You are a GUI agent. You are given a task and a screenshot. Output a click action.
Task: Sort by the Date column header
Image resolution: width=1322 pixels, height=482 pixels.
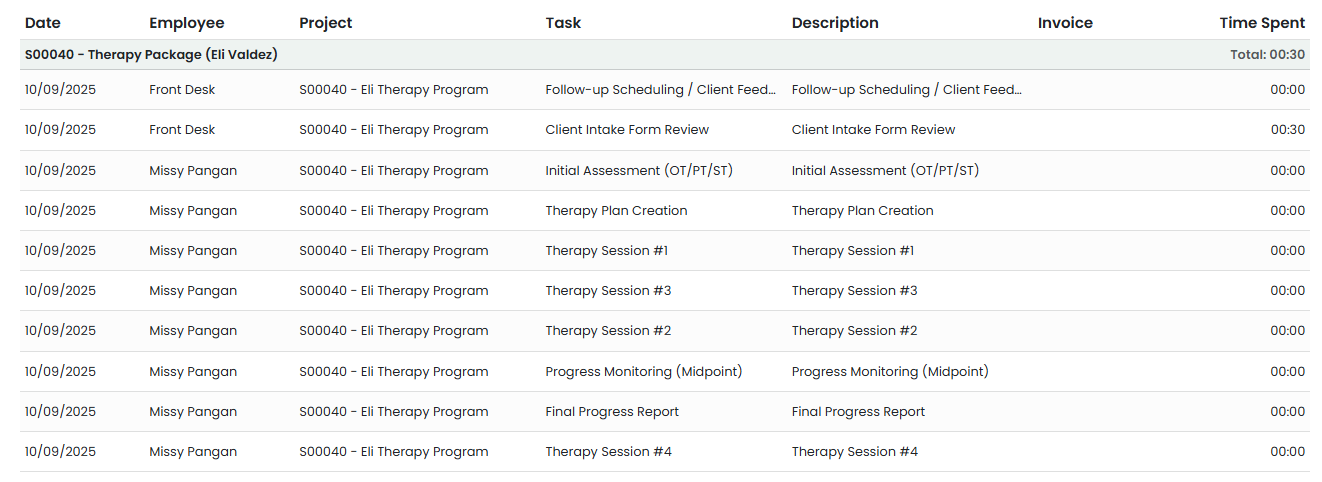coord(43,23)
